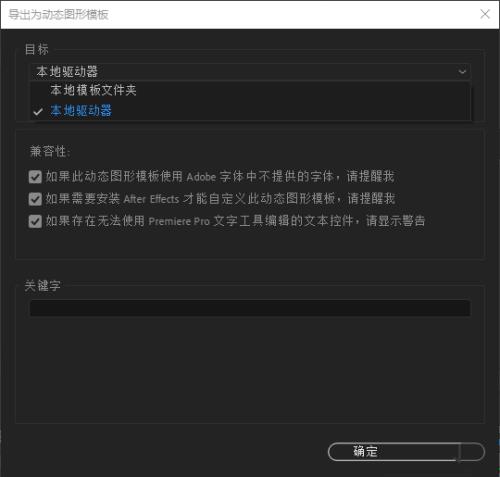Screen dimensions: 500x477
Task: Select 本地模板文件夹 from the dropdown list
Action: click(251, 90)
